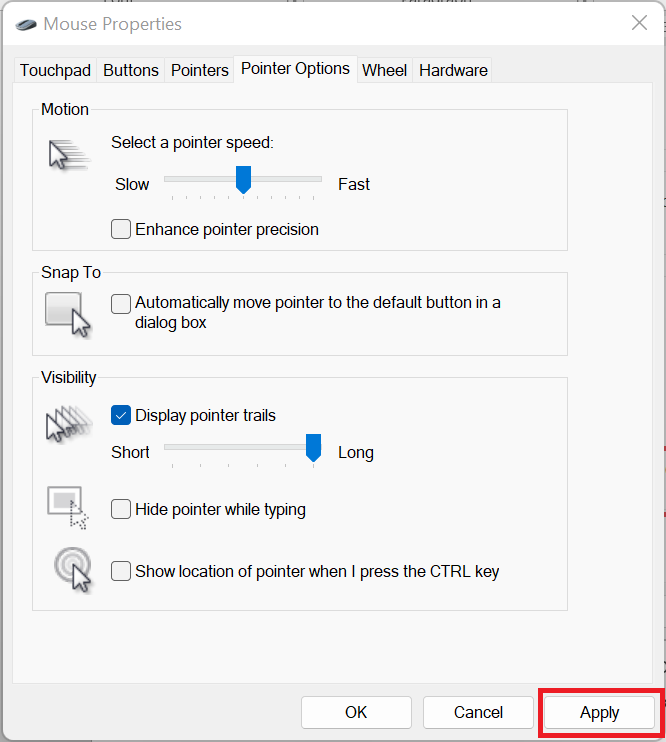Enable Enhance pointer precision checkbox
Screen dimensions: 666x742
tap(121, 229)
